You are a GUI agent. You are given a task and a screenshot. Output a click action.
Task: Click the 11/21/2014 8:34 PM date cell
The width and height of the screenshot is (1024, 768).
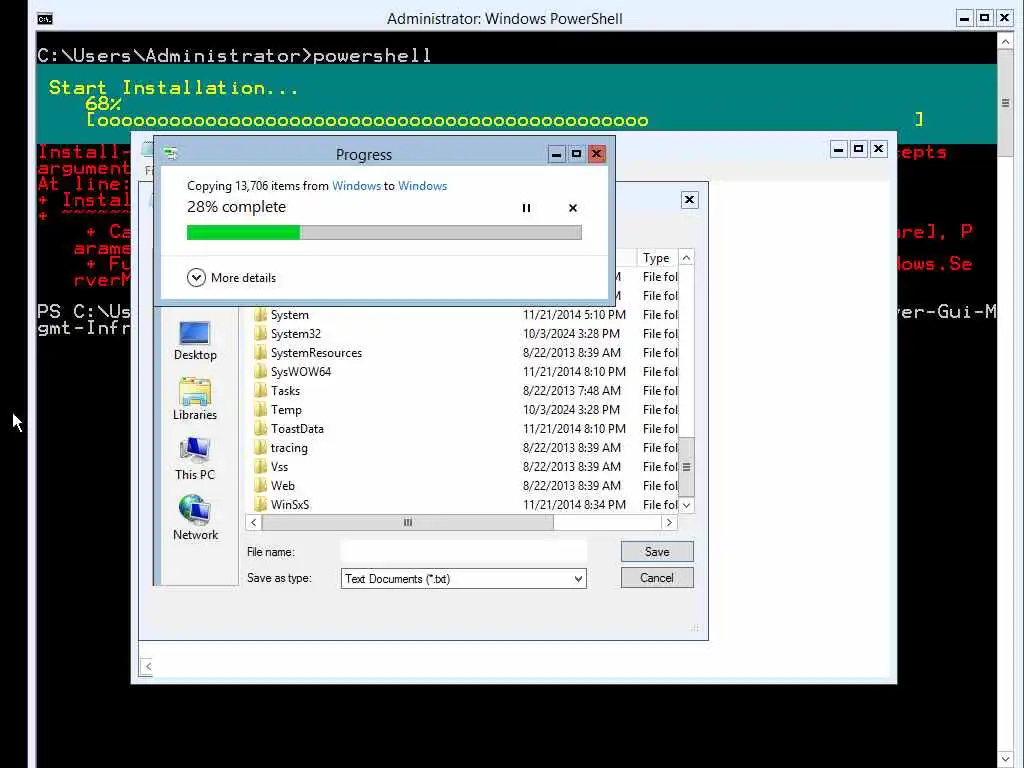(574, 504)
